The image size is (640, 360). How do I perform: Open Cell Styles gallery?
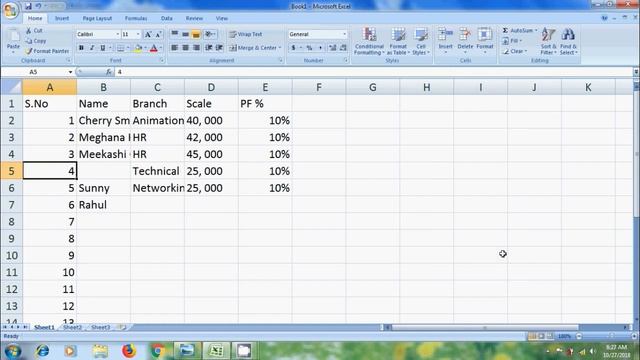421,41
